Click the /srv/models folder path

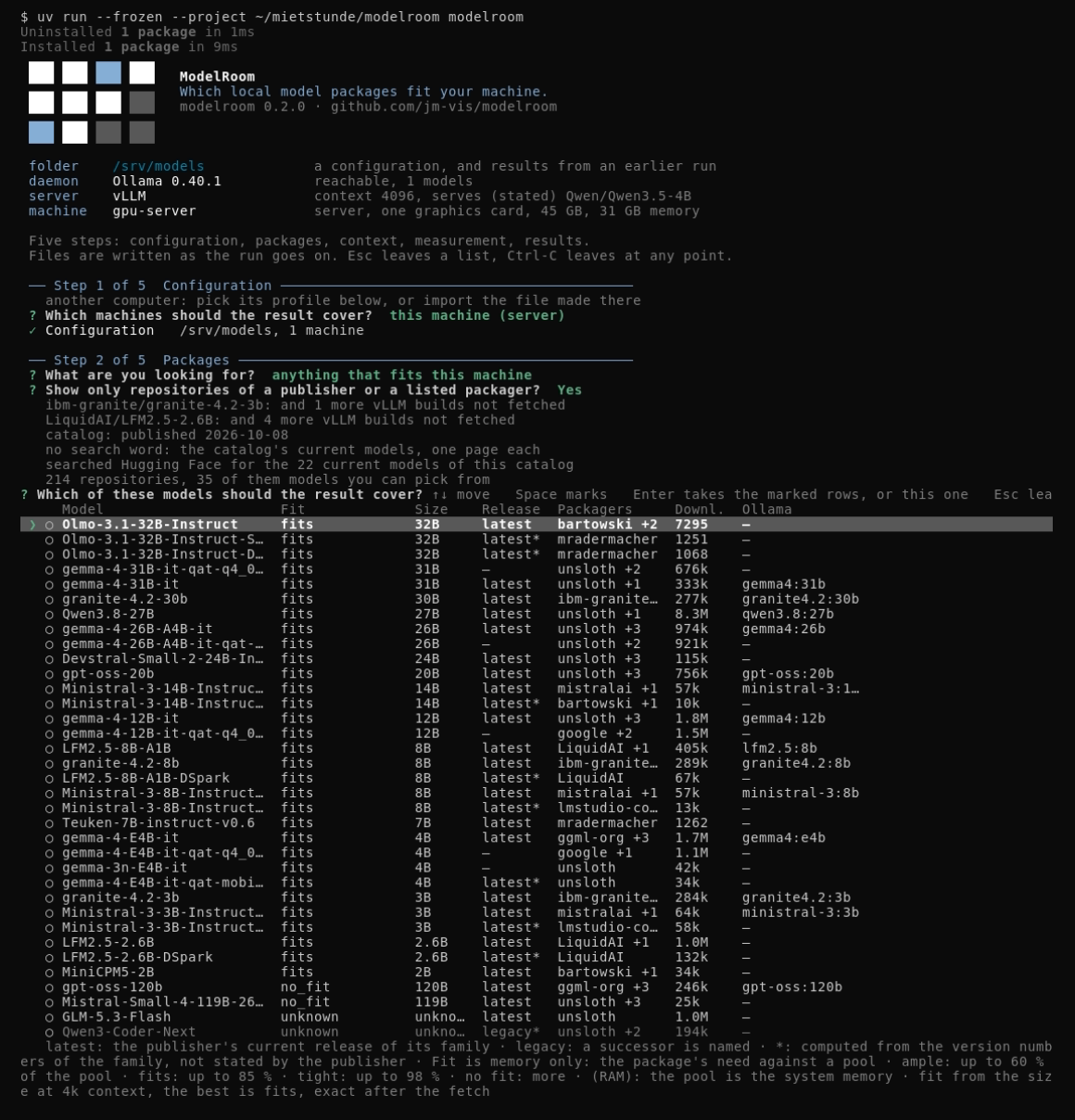(158, 166)
